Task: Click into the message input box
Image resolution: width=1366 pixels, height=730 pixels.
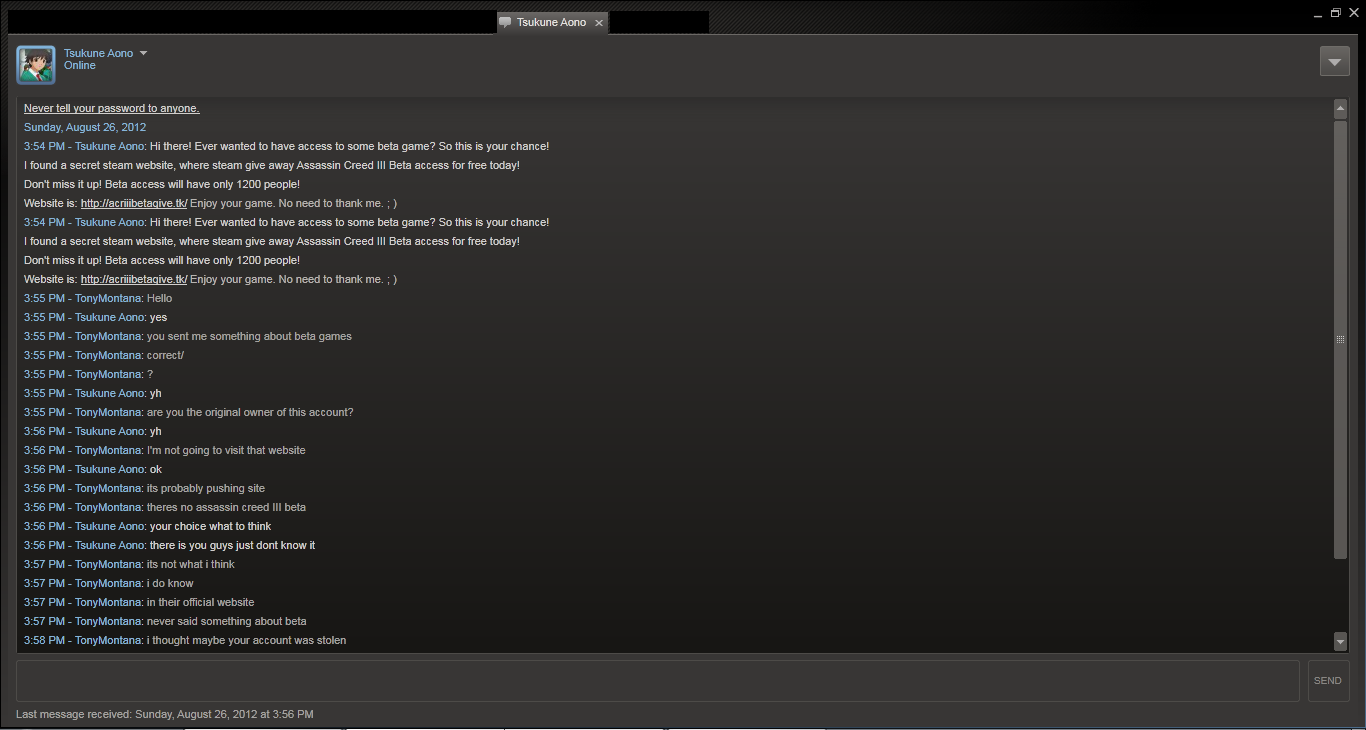Action: pyautogui.click(x=658, y=680)
